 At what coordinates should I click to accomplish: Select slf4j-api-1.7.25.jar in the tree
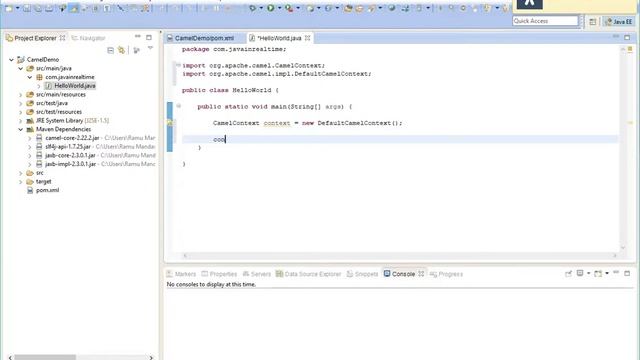click(x=68, y=147)
